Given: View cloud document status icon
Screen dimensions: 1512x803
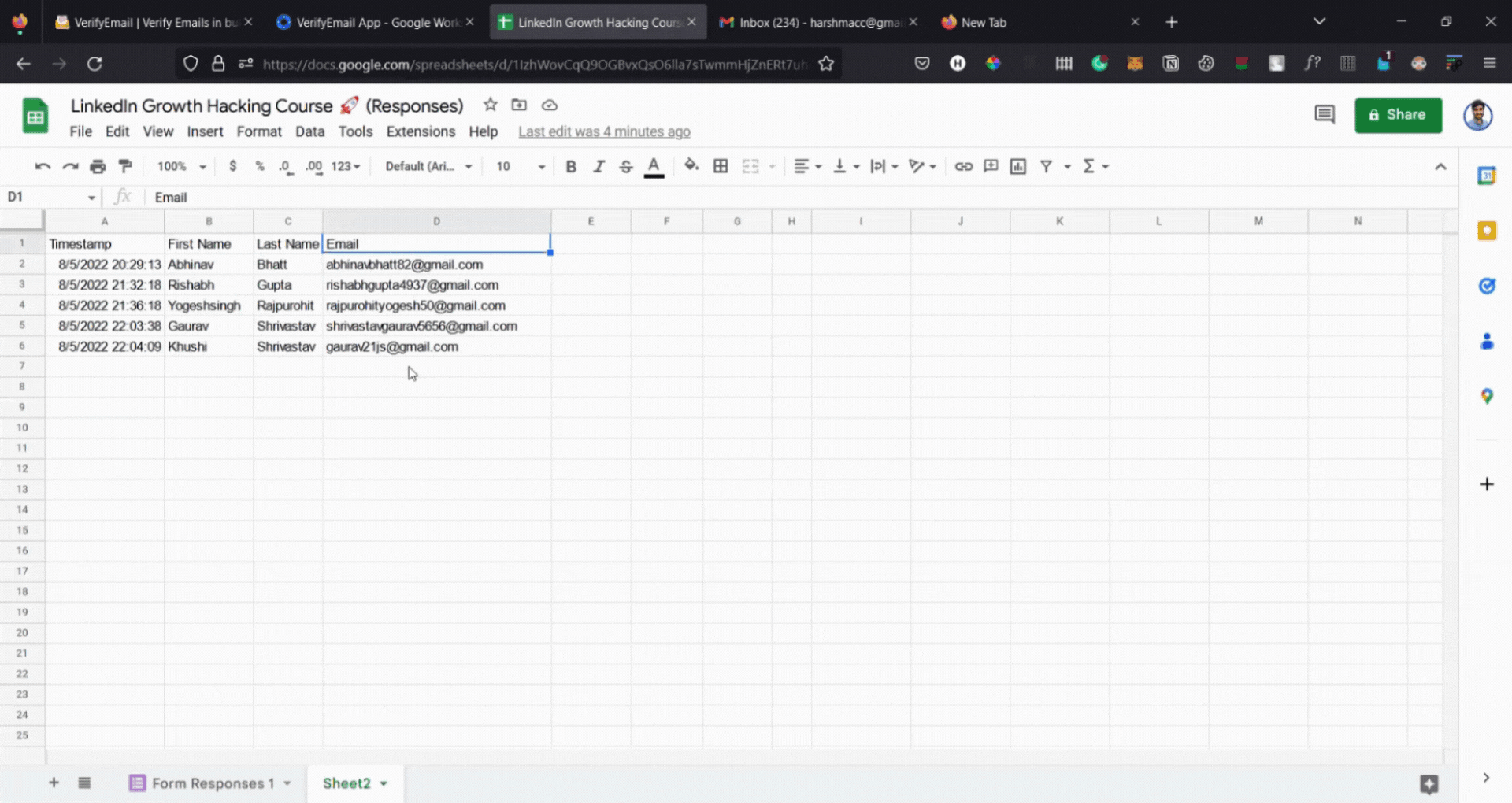Looking at the screenshot, I should tap(550, 105).
